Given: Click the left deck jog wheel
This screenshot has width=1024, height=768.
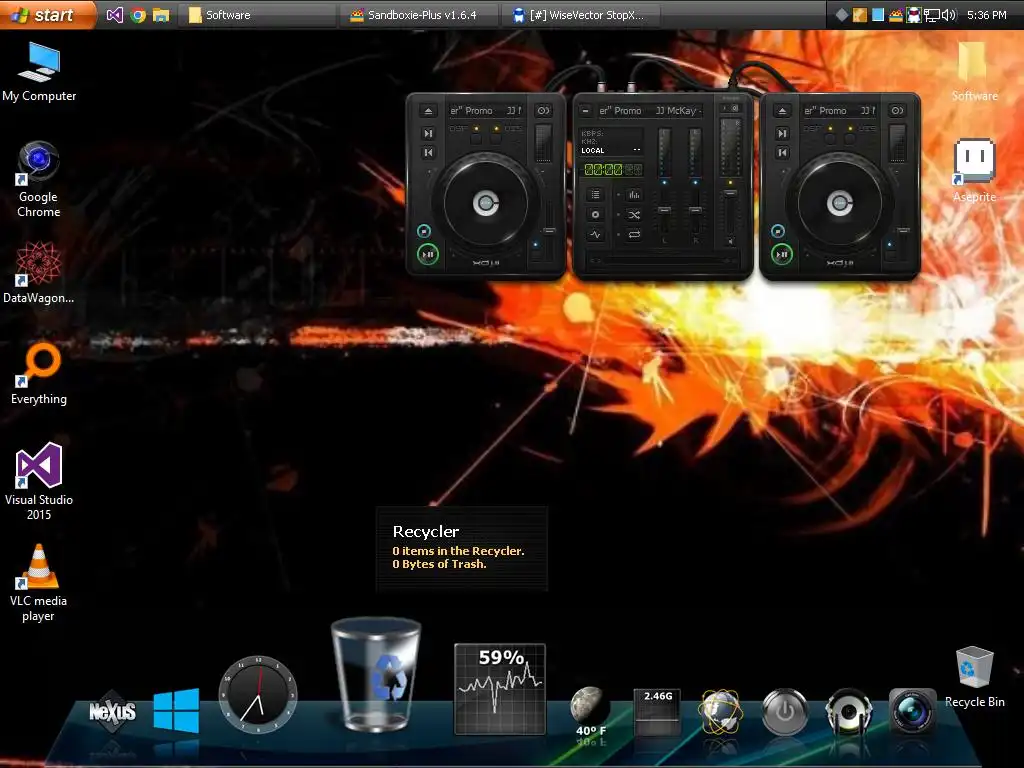Looking at the screenshot, I should [x=486, y=203].
